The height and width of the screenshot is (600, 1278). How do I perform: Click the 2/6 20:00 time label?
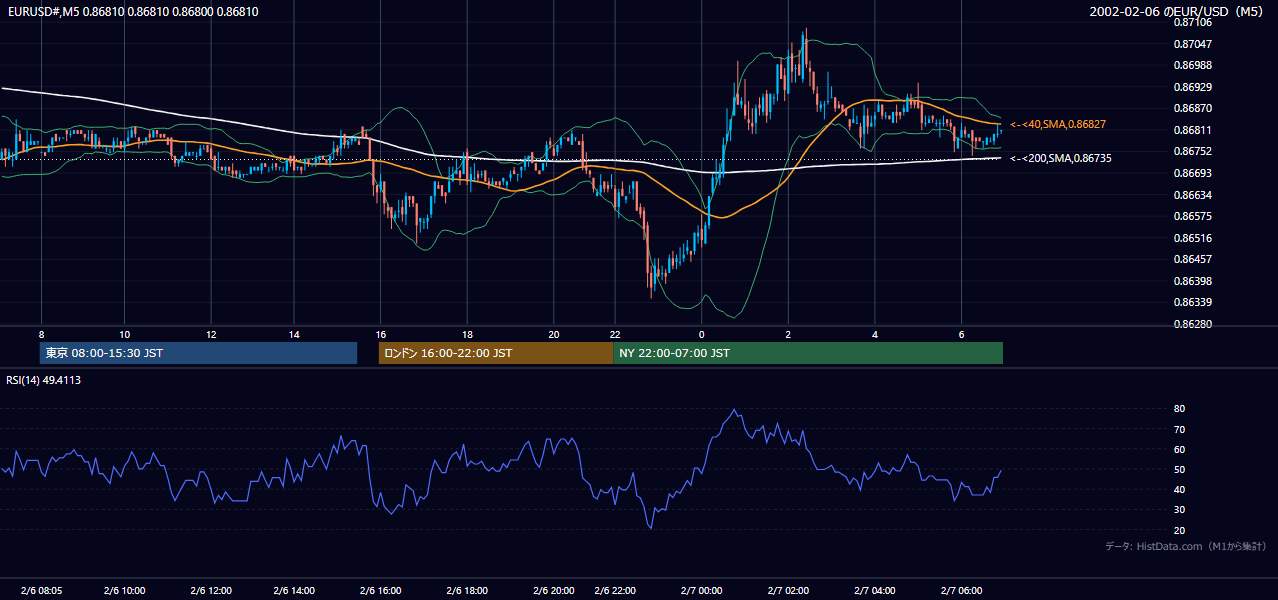tap(554, 591)
